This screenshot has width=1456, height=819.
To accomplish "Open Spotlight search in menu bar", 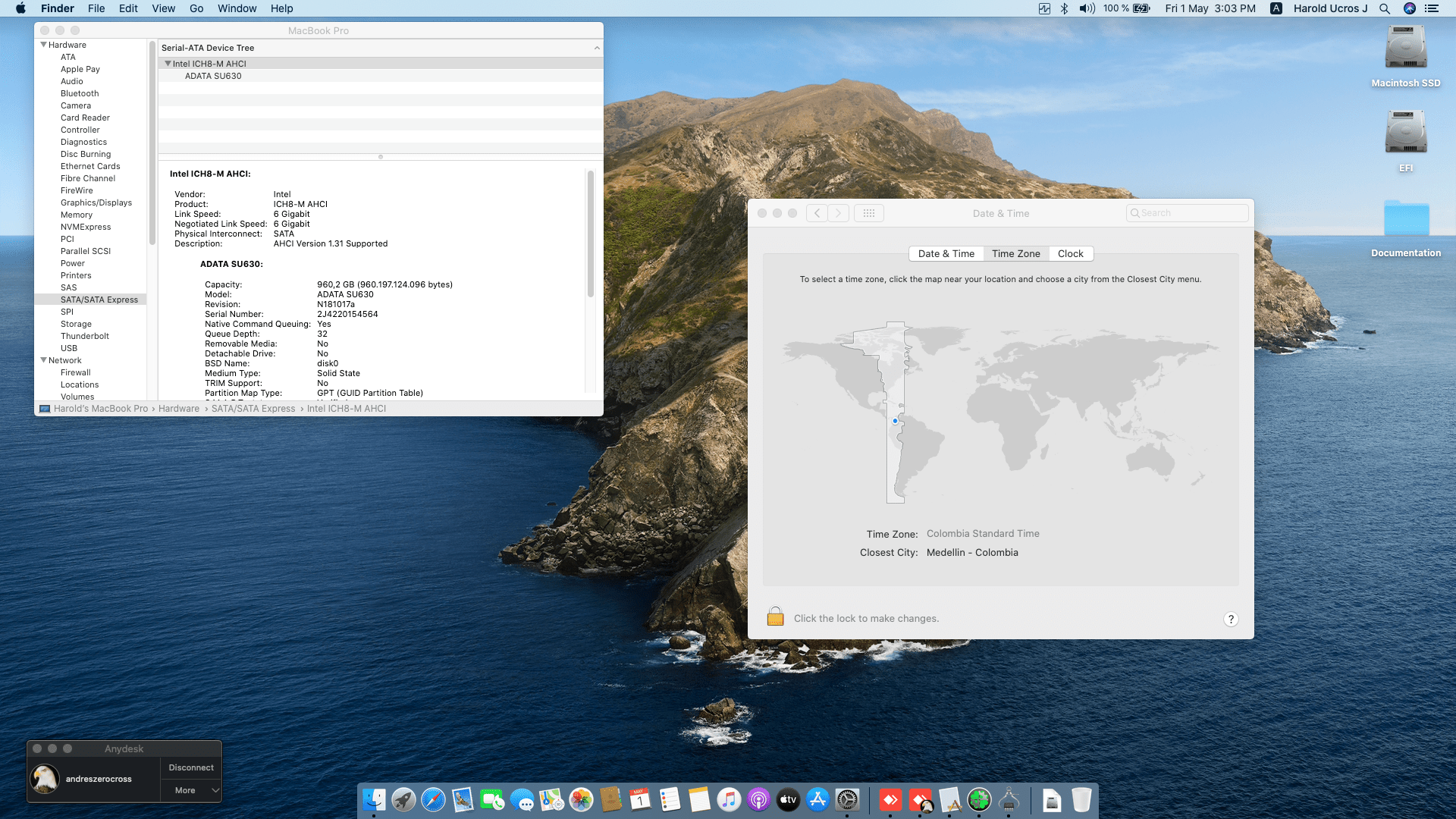I will (1385, 8).
